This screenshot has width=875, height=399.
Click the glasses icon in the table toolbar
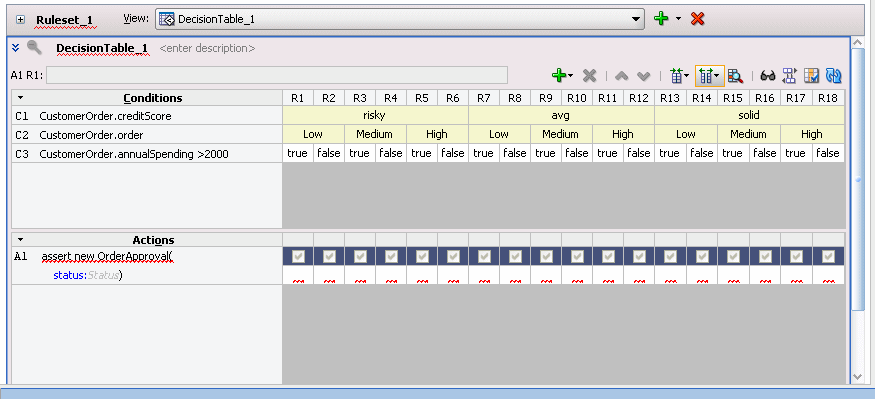point(768,76)
